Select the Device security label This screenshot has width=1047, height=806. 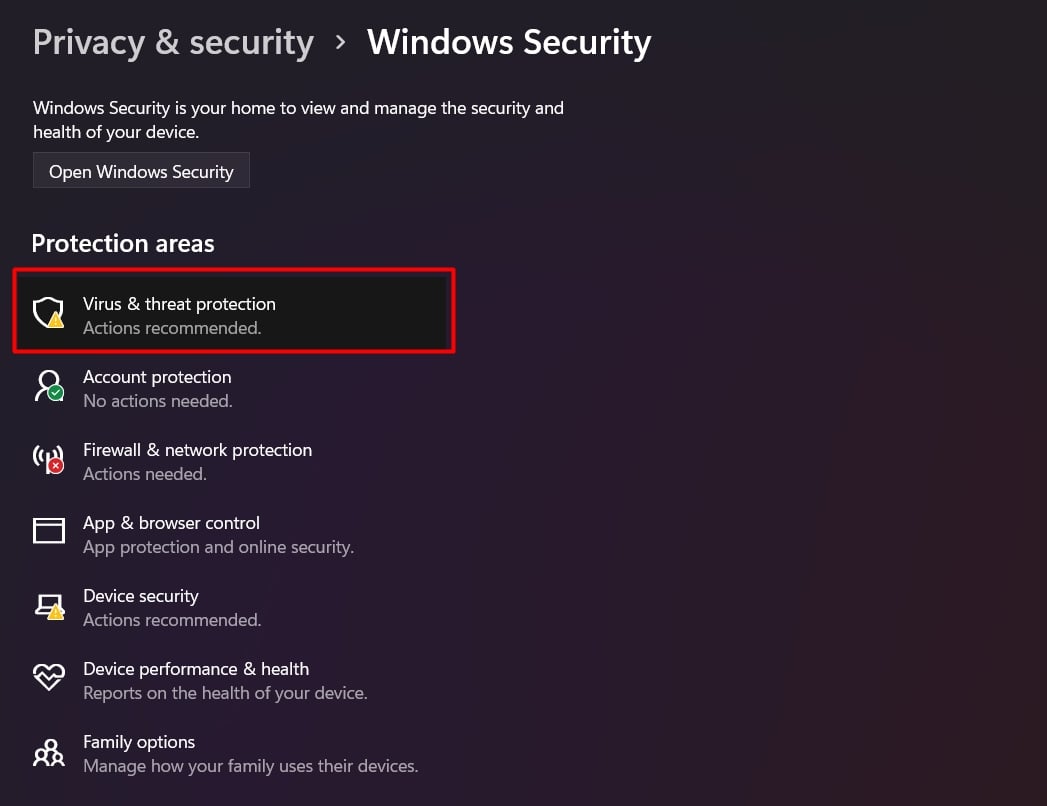[x=141, y=596]
